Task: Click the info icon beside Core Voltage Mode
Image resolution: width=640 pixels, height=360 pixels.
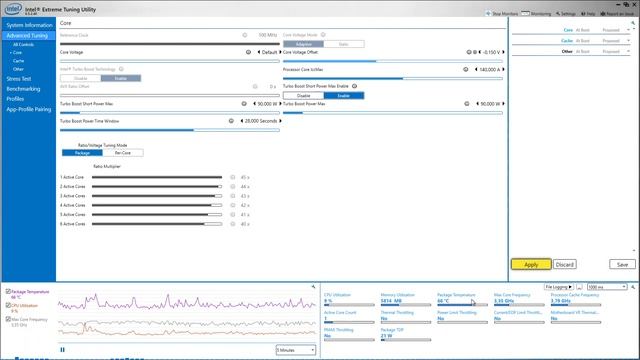Action: [323, 35]
